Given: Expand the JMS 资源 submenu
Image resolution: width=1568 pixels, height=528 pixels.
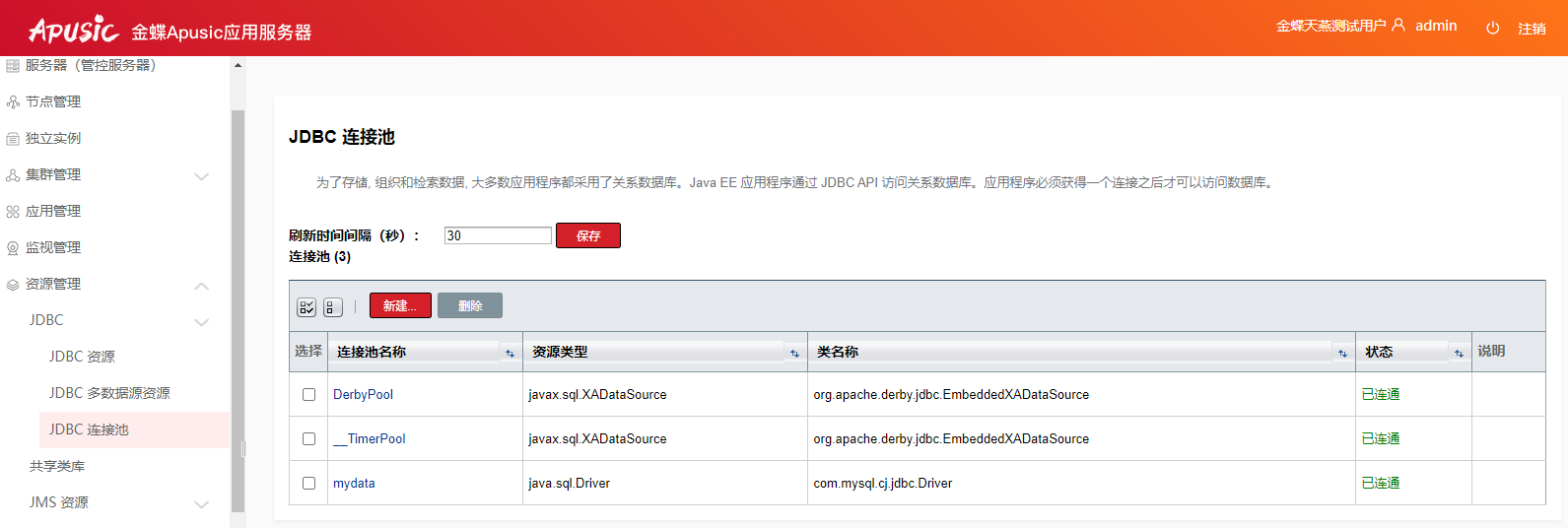Looking at the screenshot, I should 201,503.
